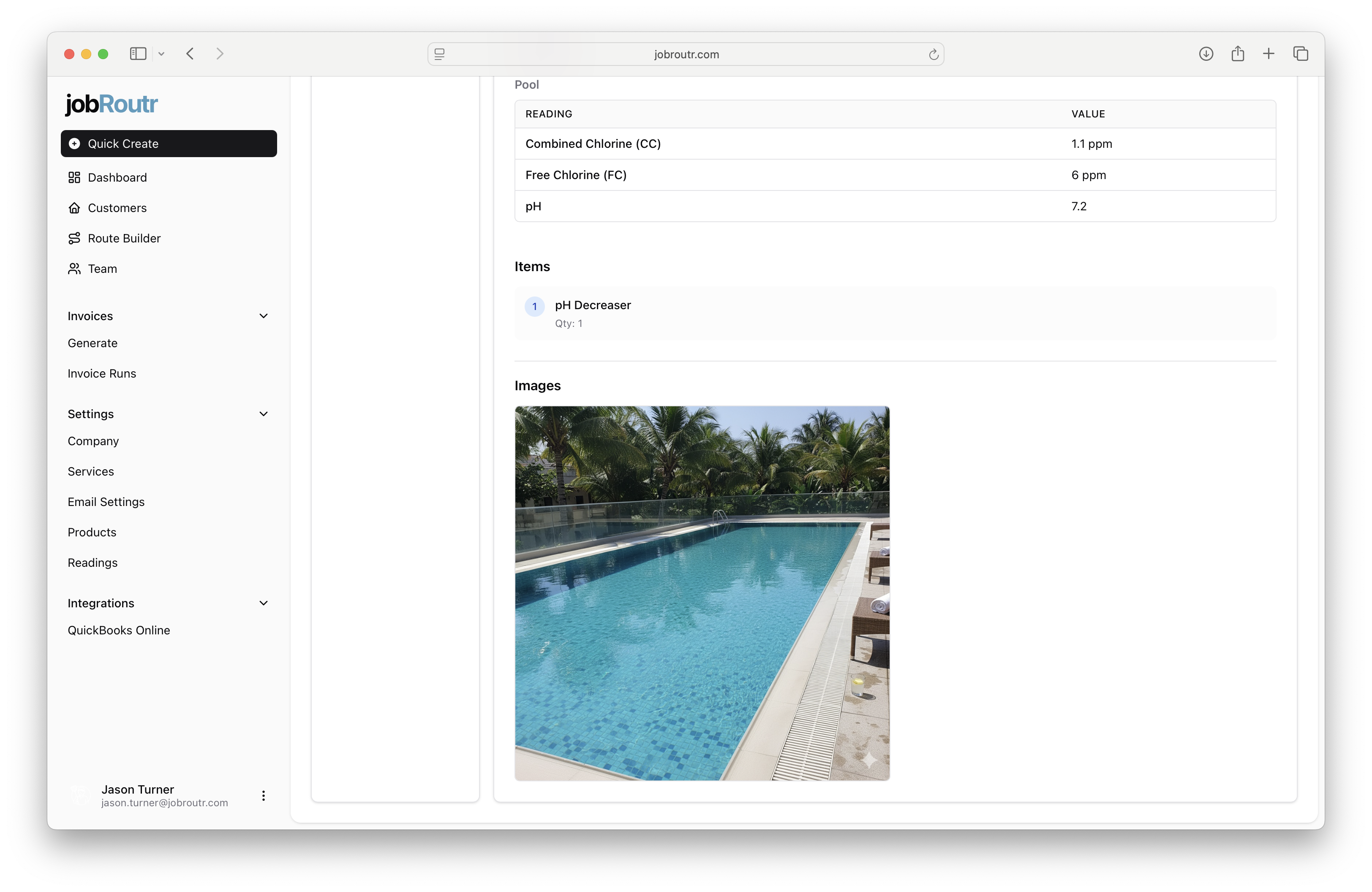Open Safari downloads icon
1372x892 pixels.
click(x=1206, y=54)
